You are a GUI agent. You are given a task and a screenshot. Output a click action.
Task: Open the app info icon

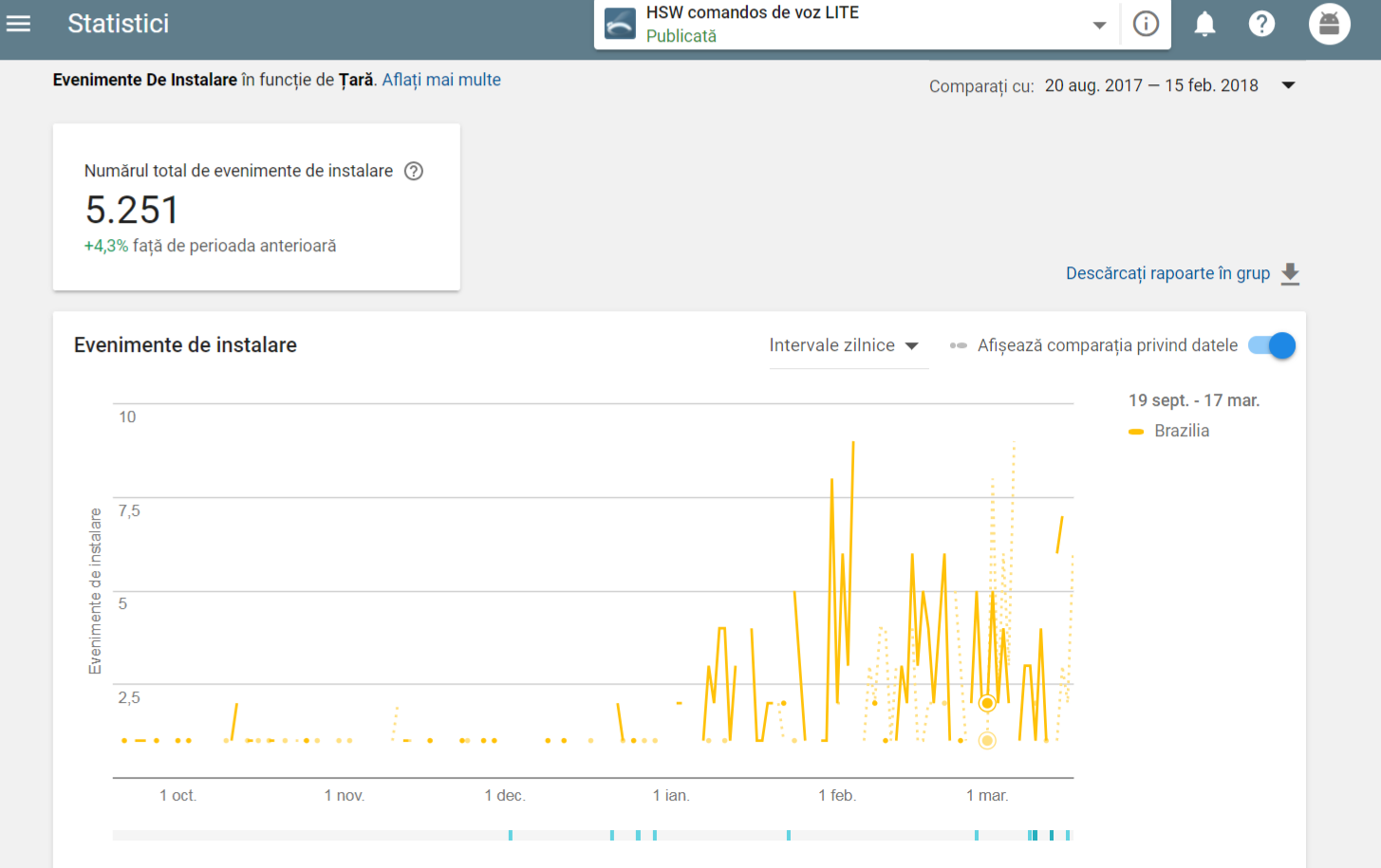click(x=1146, y=24)
